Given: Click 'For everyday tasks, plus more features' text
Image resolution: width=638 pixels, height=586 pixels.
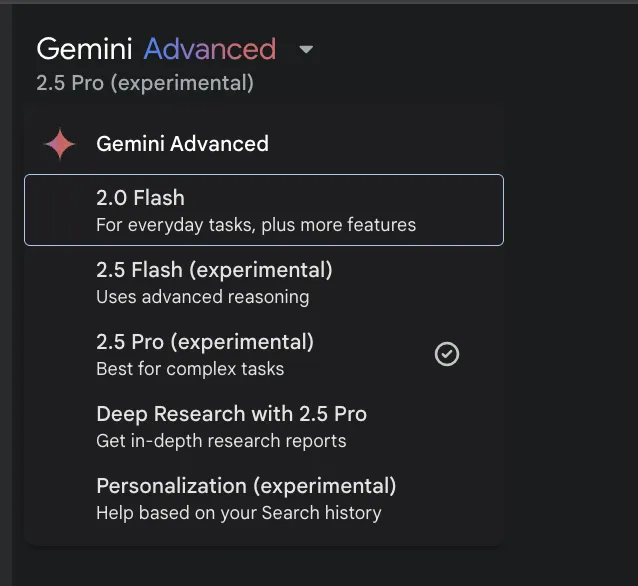Looking at the screenshot, I should pos(256,225).
